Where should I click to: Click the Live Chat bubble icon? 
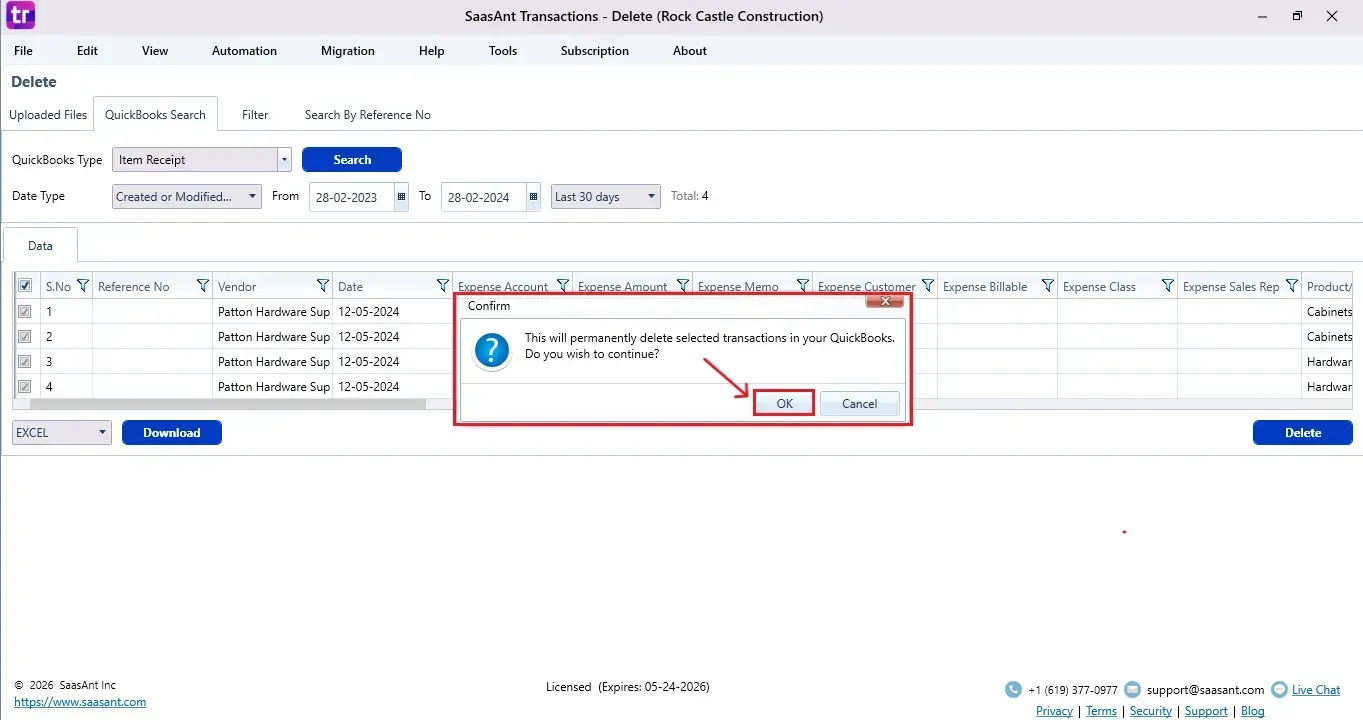coord(1279,690)
